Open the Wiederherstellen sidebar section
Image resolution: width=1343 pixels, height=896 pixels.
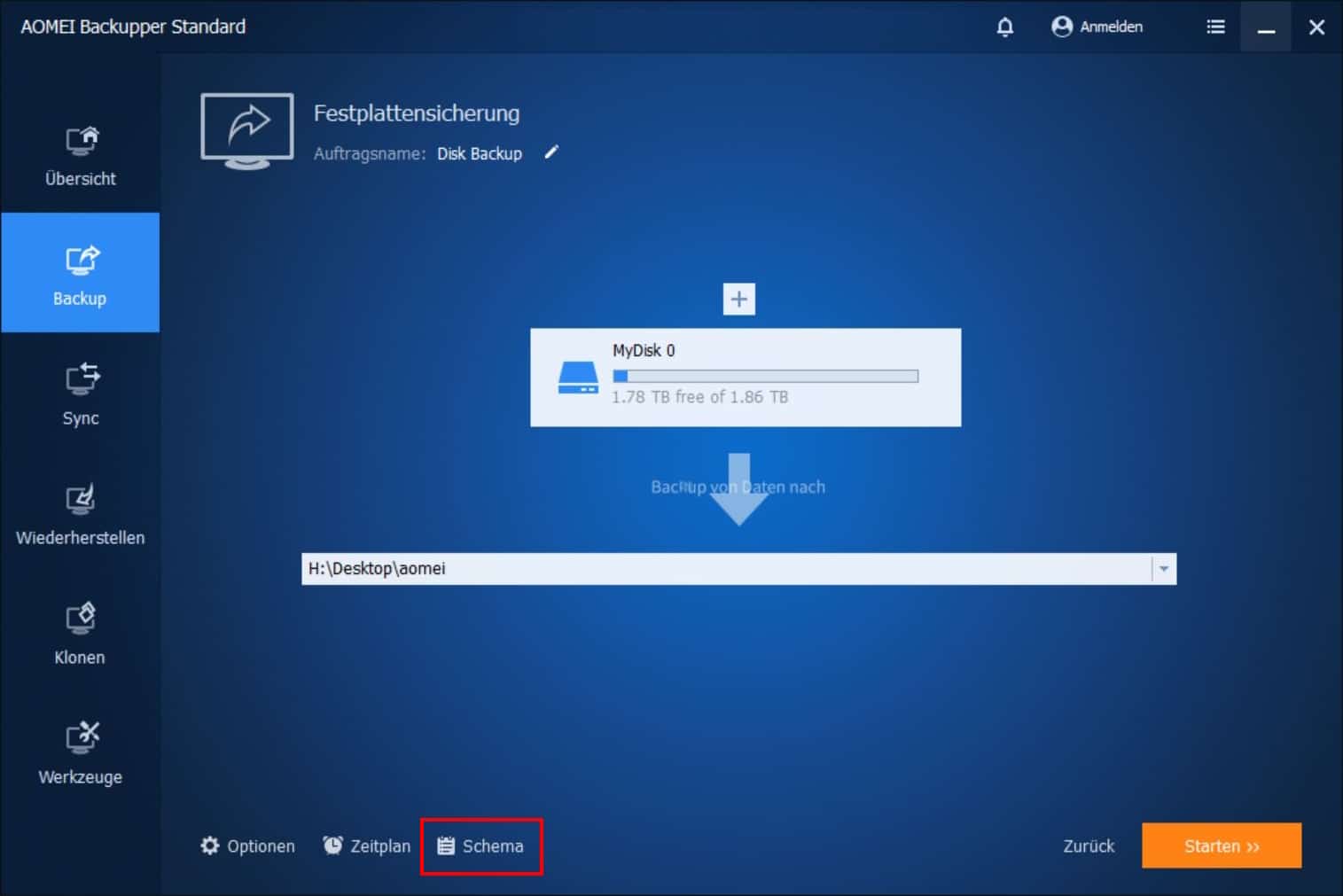[x=81, y=512]
